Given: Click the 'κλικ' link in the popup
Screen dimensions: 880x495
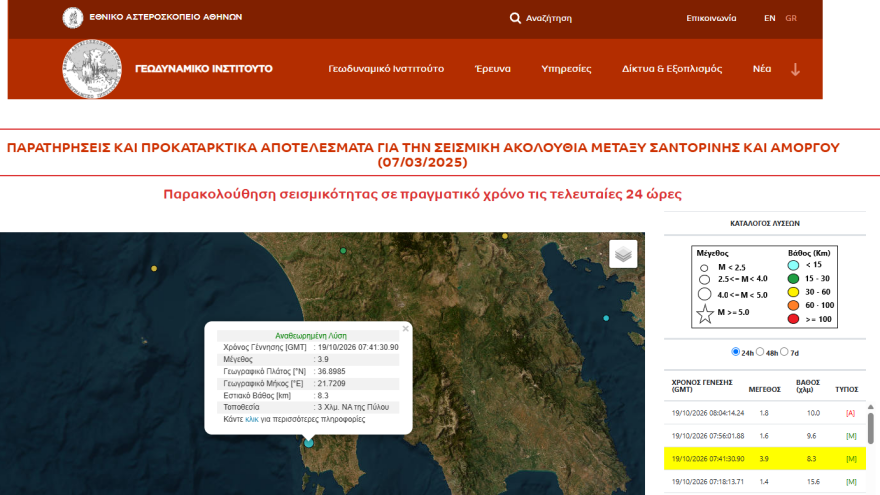Looking at the screenshot, I should coord(252,419).
